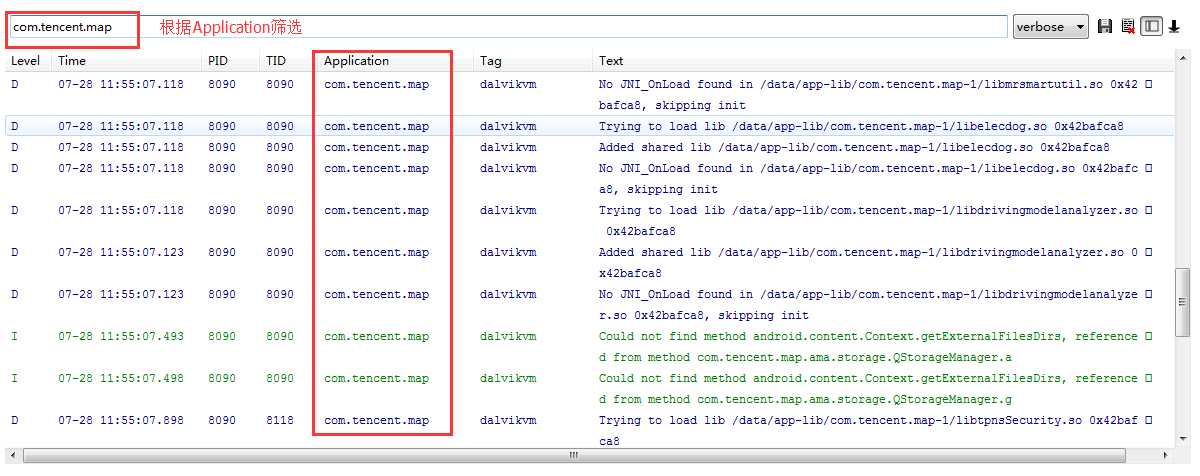This screenshot has width=1200, height=476.
Task: Select 'Added shared lib' libdrivingmodelanalyzer.so line
Action: click(590, 263)
